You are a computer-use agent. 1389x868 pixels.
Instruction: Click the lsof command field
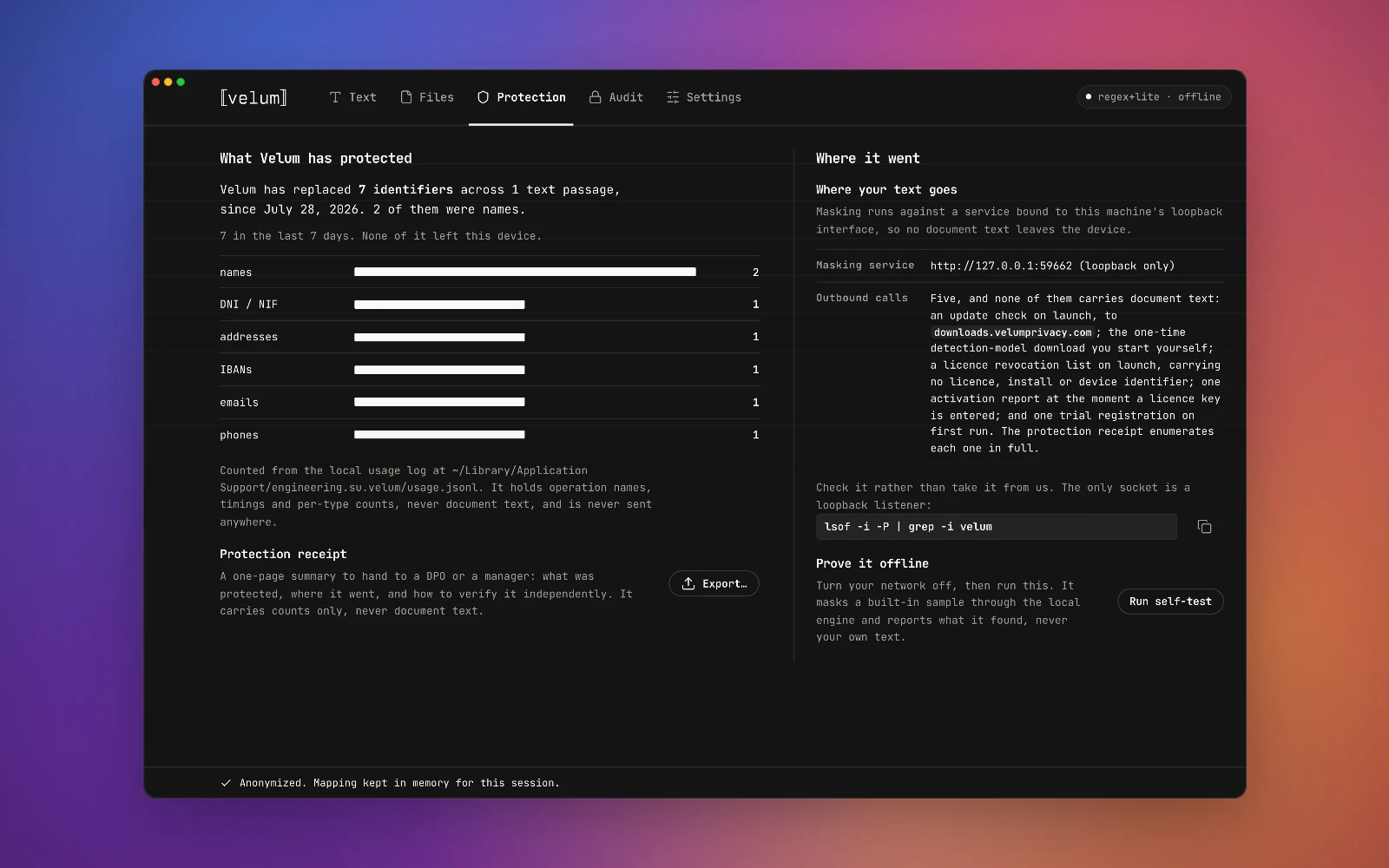point(997,527)
